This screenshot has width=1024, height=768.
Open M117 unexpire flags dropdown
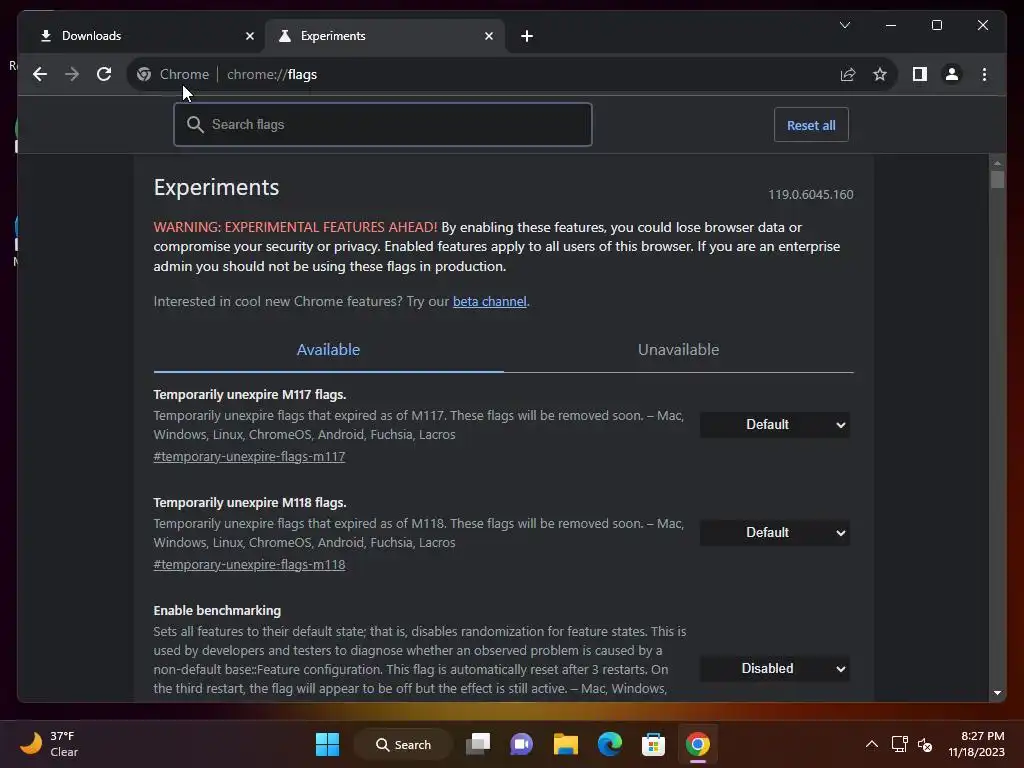[775, 425]
